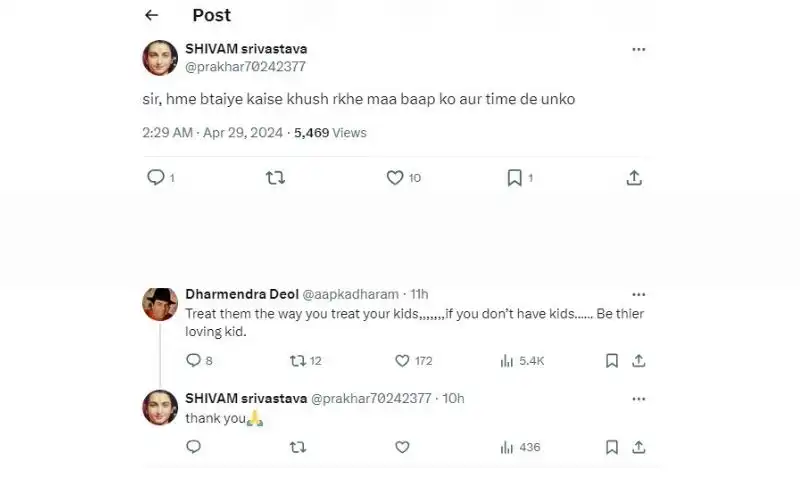
Task: Open more options on SHIVAM's main post
Action: [x=639, y=49]
